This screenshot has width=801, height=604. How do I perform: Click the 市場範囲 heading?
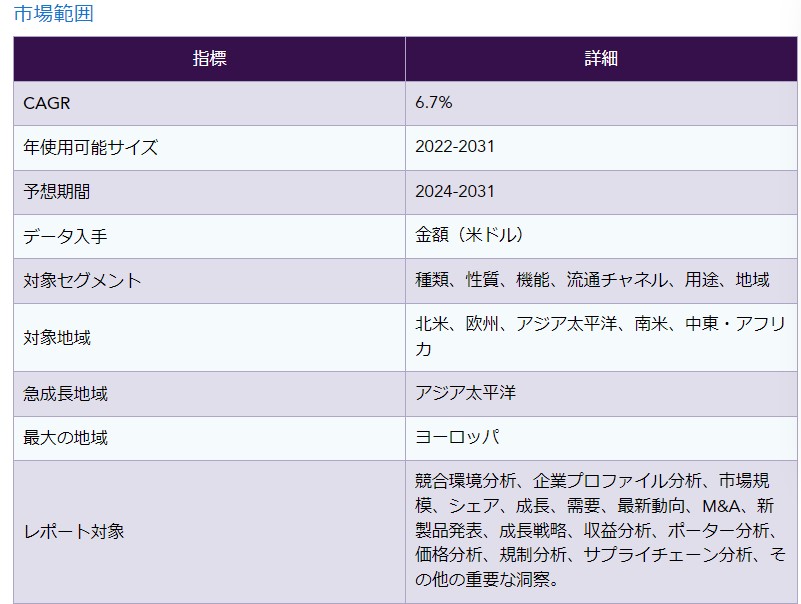coord(54,14)
